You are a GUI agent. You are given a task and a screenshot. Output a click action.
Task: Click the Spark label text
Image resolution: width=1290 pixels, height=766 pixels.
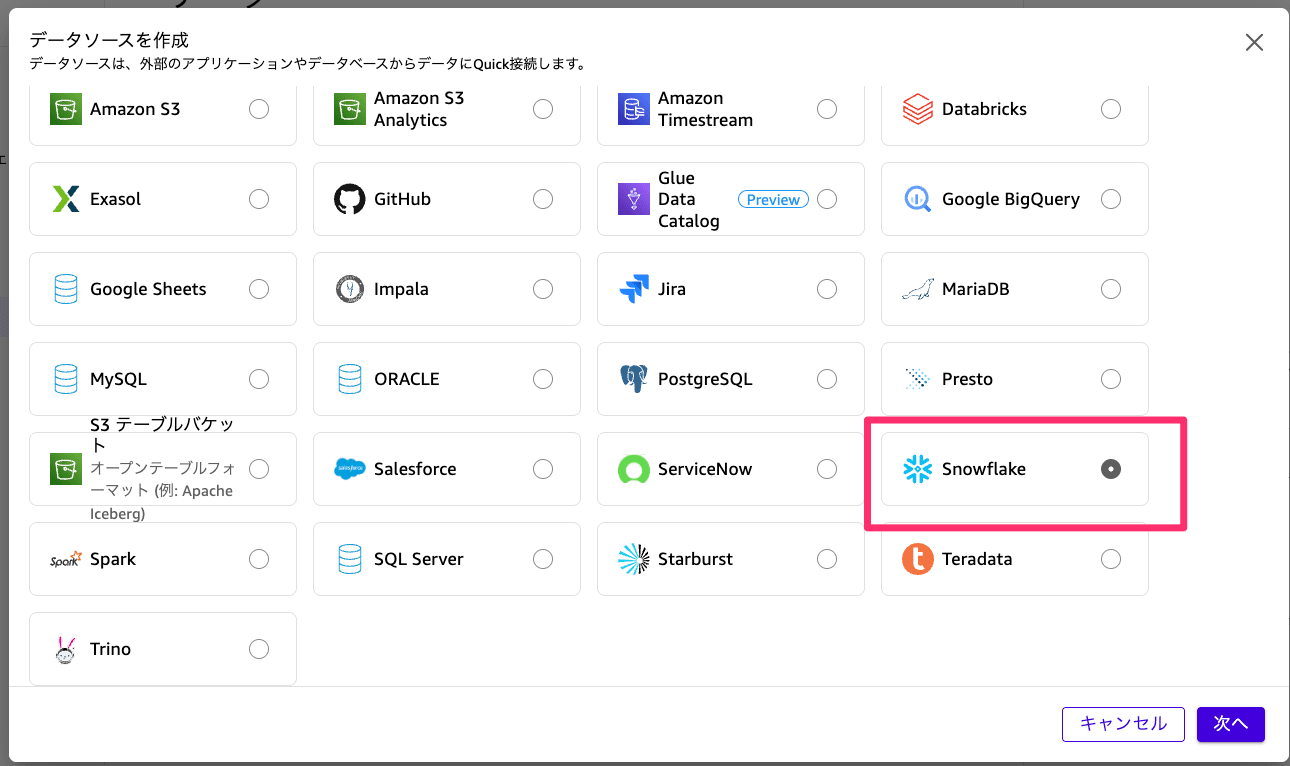(x=113, y=559)
